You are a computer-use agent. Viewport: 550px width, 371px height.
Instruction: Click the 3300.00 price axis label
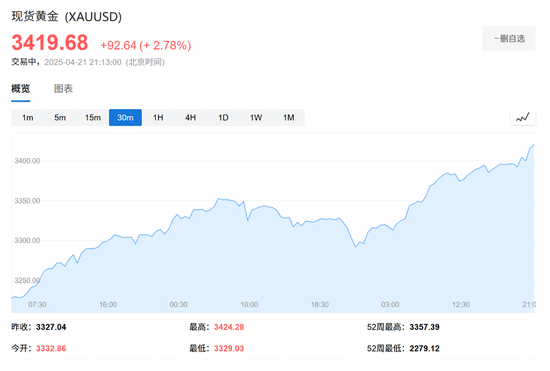point(27,241)
